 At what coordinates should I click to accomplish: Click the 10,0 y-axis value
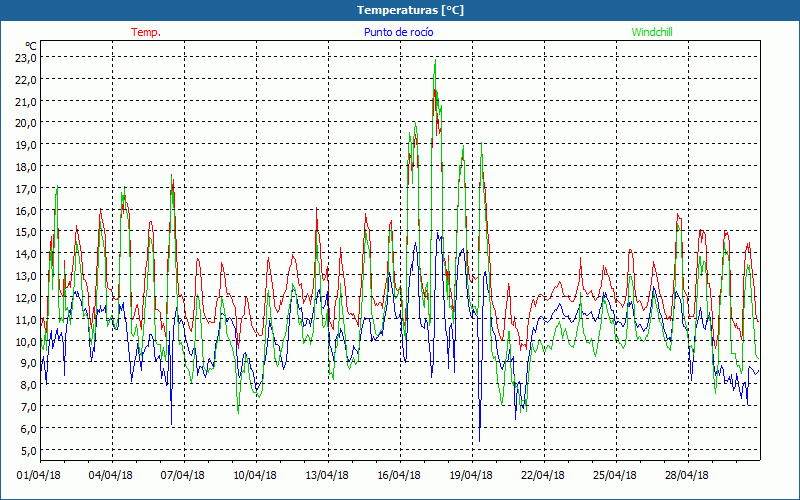[26, 341]
